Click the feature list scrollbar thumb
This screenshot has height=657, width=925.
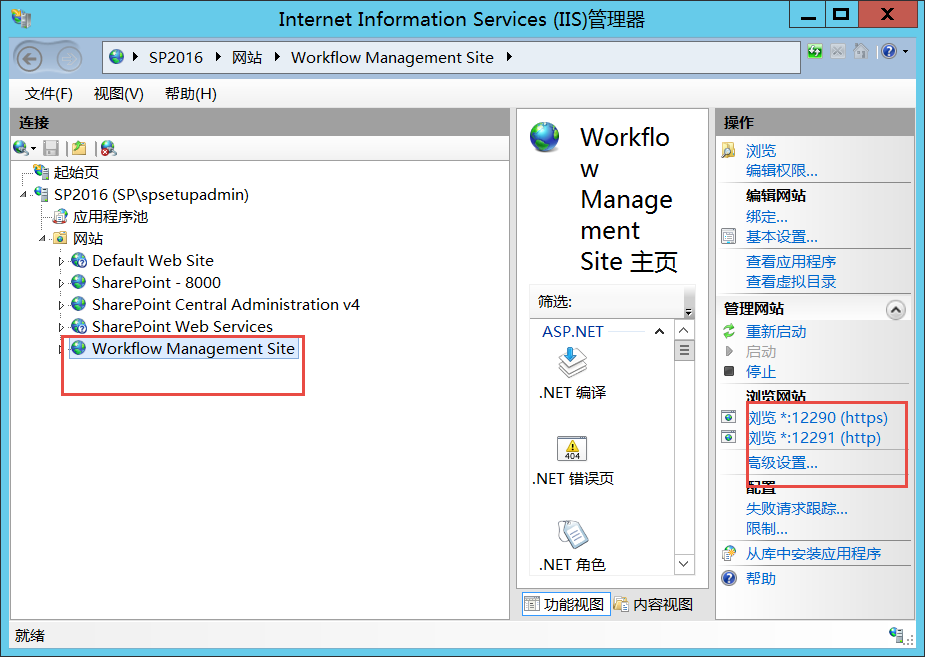coord(684,350)
